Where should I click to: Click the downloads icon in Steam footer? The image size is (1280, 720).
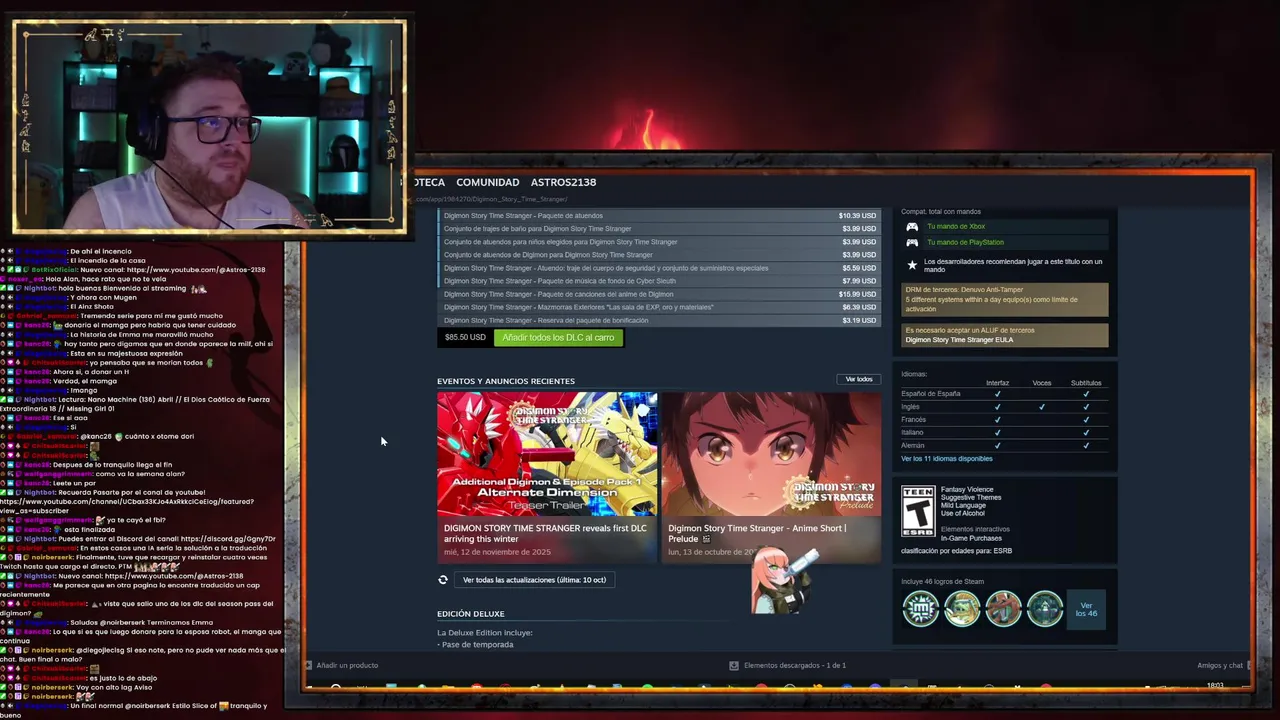click(734, 665)
